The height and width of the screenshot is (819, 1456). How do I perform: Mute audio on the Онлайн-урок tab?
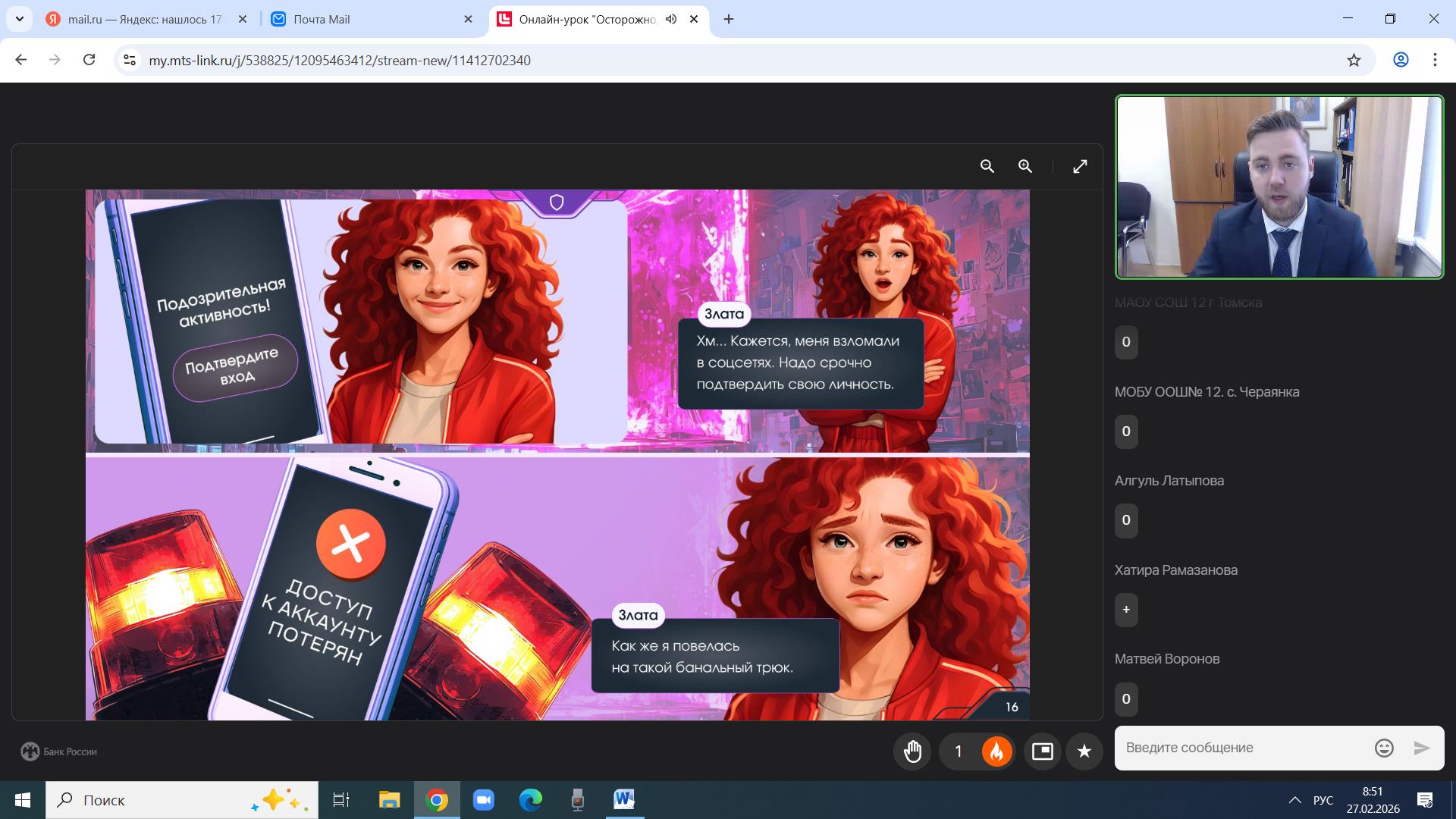tap(671, 19)
